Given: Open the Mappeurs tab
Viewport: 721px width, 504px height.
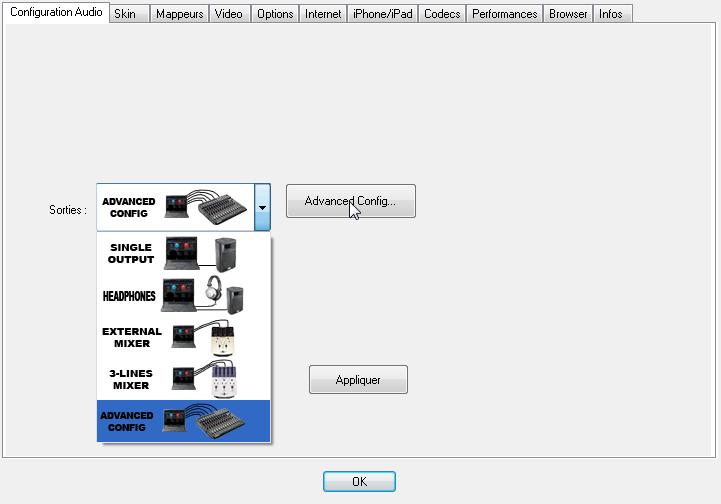Looking at the screenshot, I should pos(180,14).
